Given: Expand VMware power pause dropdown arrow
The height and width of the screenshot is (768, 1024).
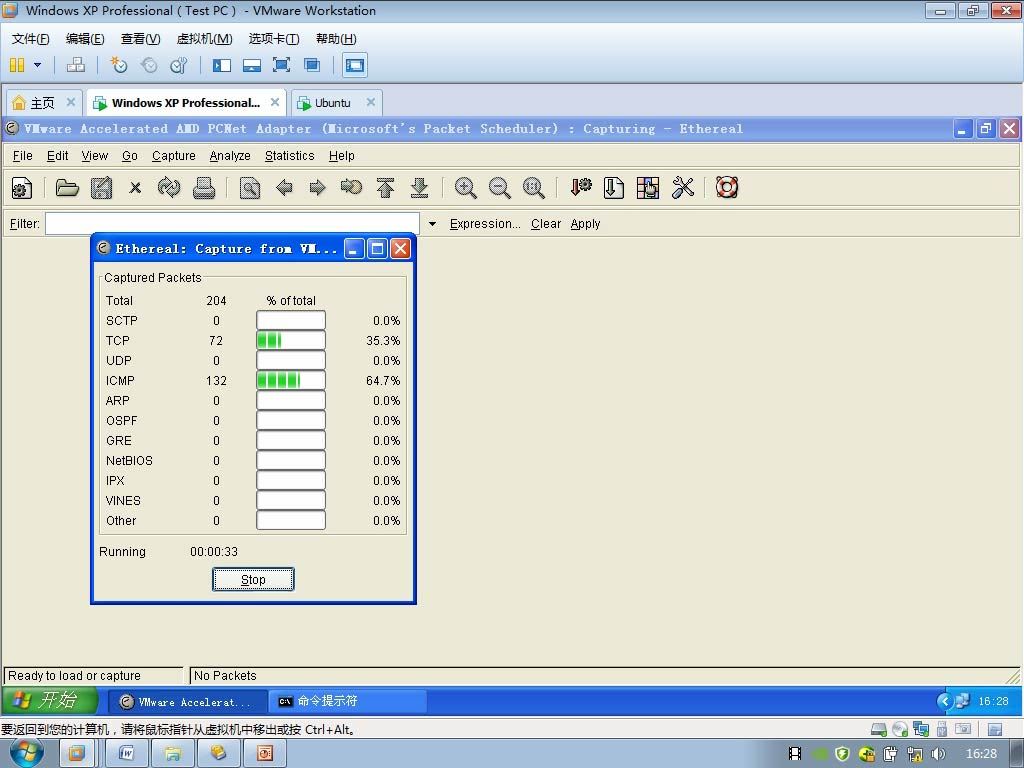Looking at the screenshot, I should [37, 65].
